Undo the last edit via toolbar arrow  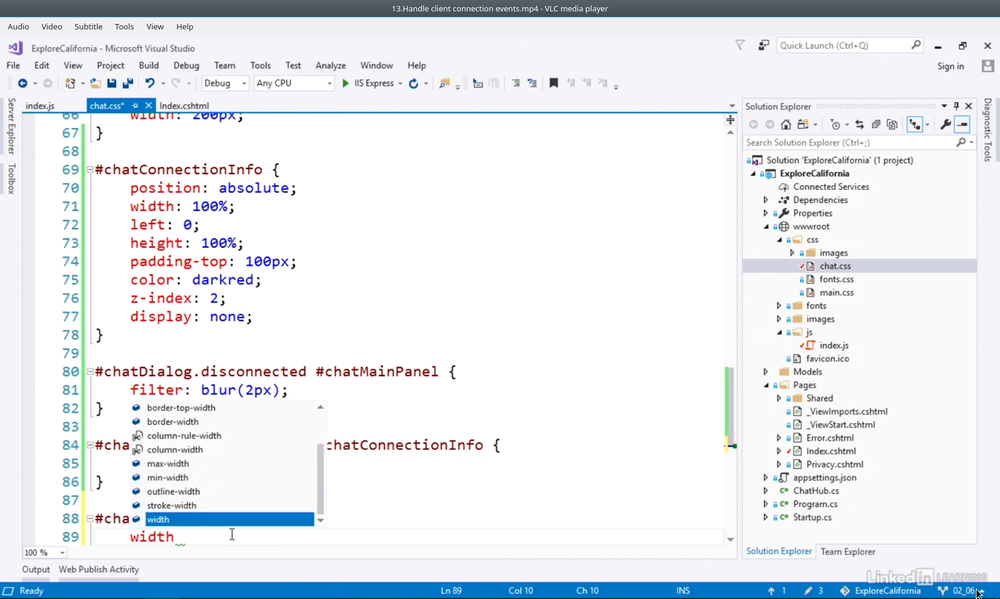coord(149,84)
